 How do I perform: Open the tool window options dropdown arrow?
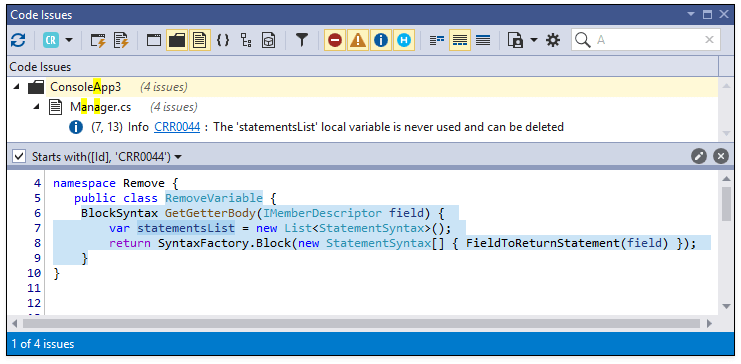(x=691, y=15)
